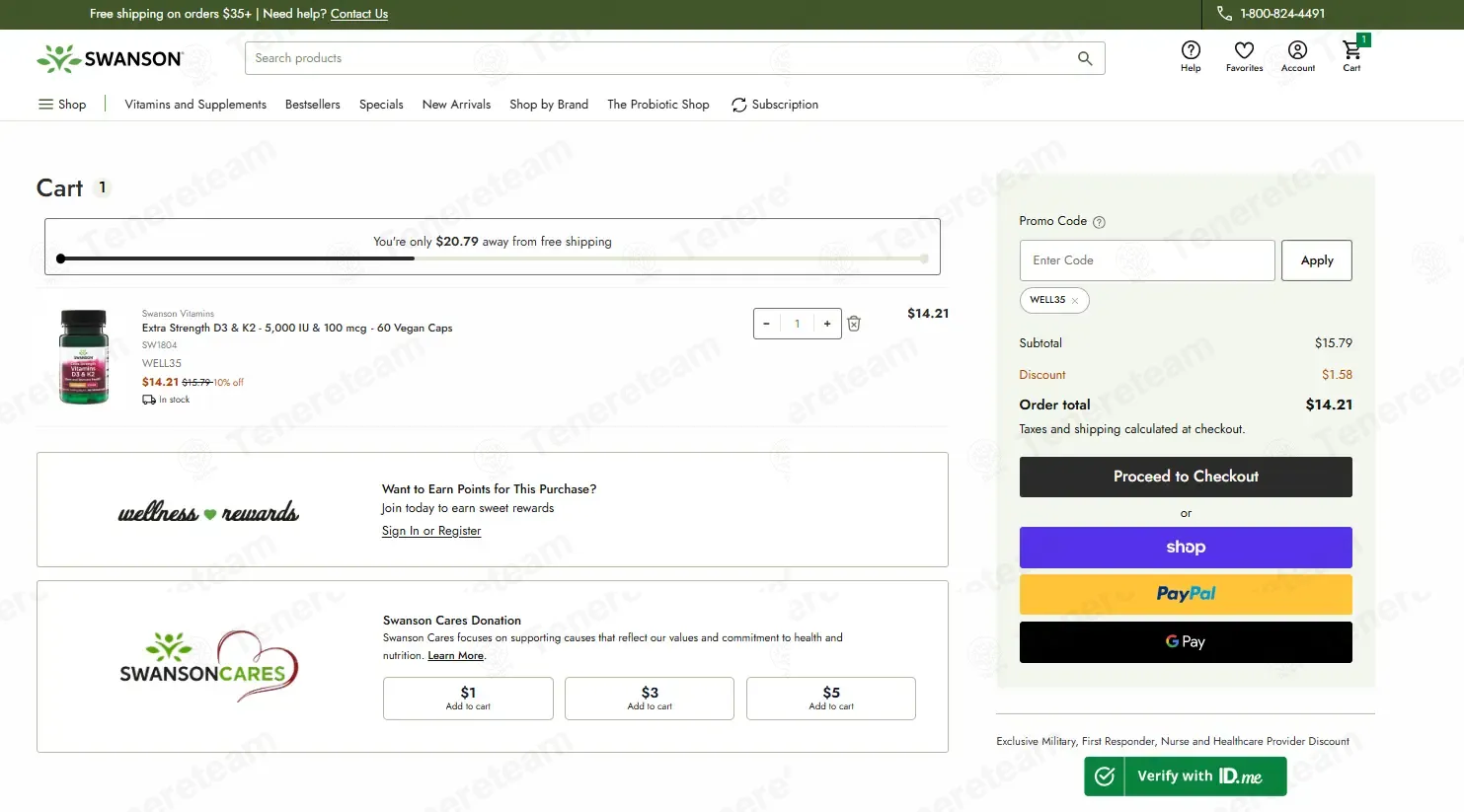The image size is (1464, 812).
Task: Click the Swanson logo
Action: tap(110, 59)
